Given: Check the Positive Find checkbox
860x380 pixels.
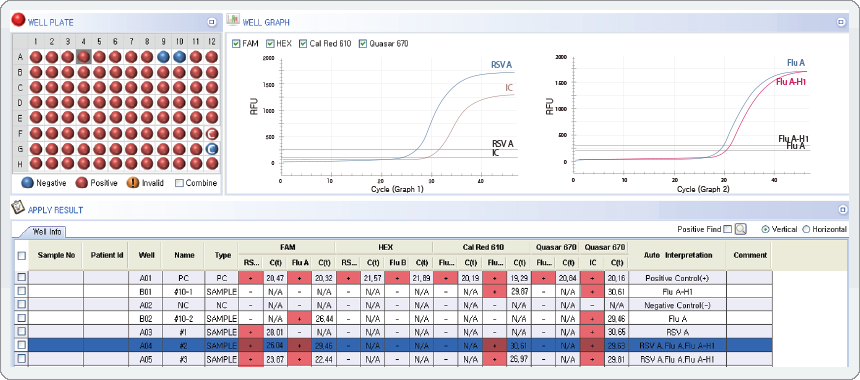Looking at the screenshot, I should (727, 229).
